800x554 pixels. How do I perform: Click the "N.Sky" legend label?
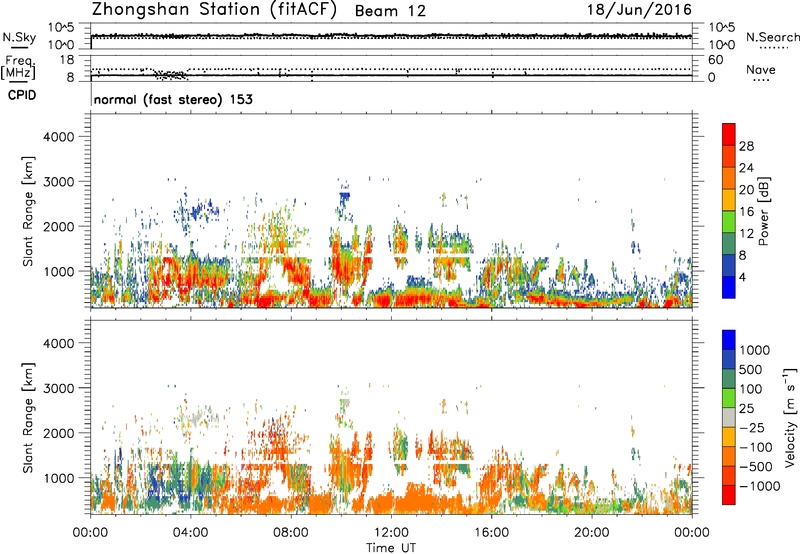tap(19, 37)
